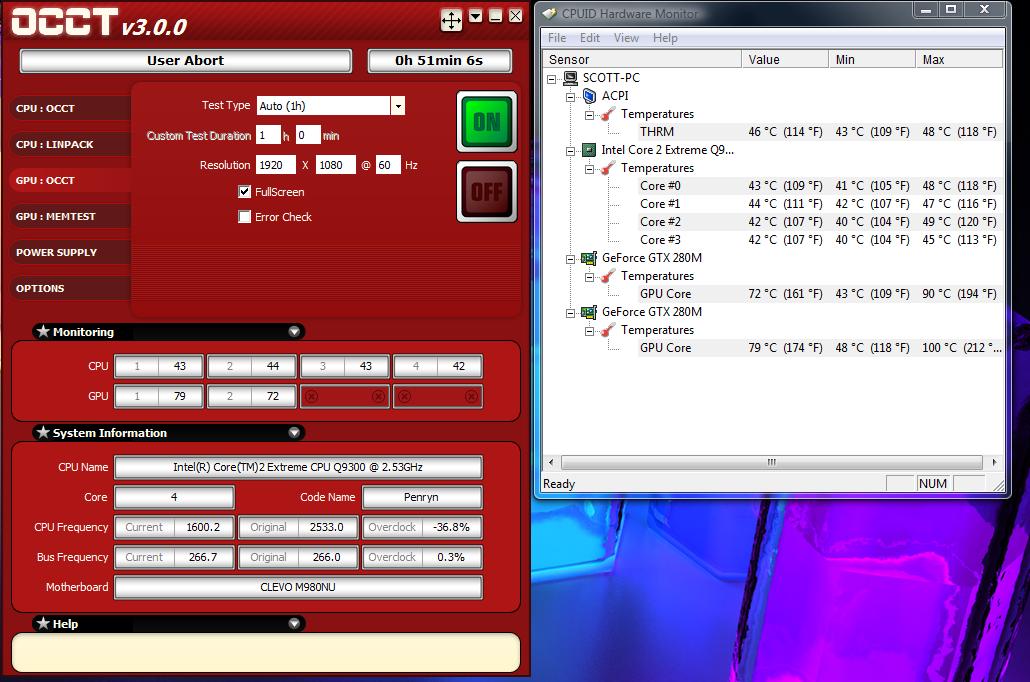This screenshot has width=1030, height=682.
Task: Collapse the ACPI tree node
Action: [570, 97]
